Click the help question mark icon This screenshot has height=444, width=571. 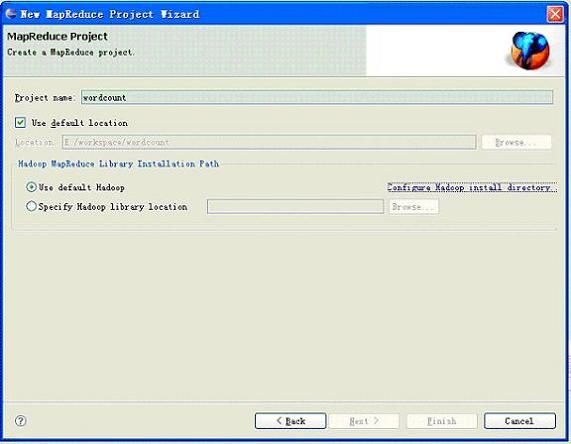[20, 421]
